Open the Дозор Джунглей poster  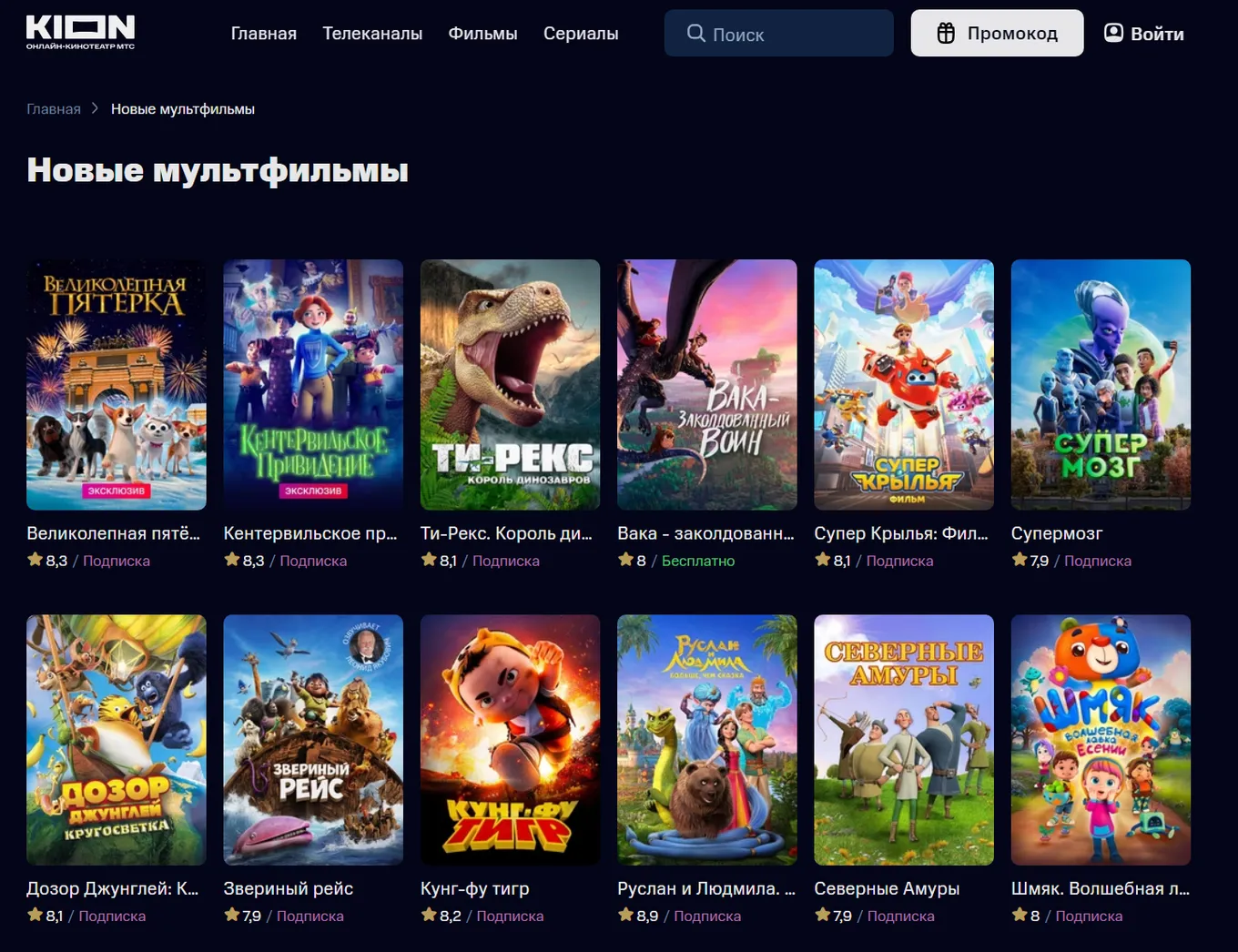pyautogui.click(x=117, y=740)
